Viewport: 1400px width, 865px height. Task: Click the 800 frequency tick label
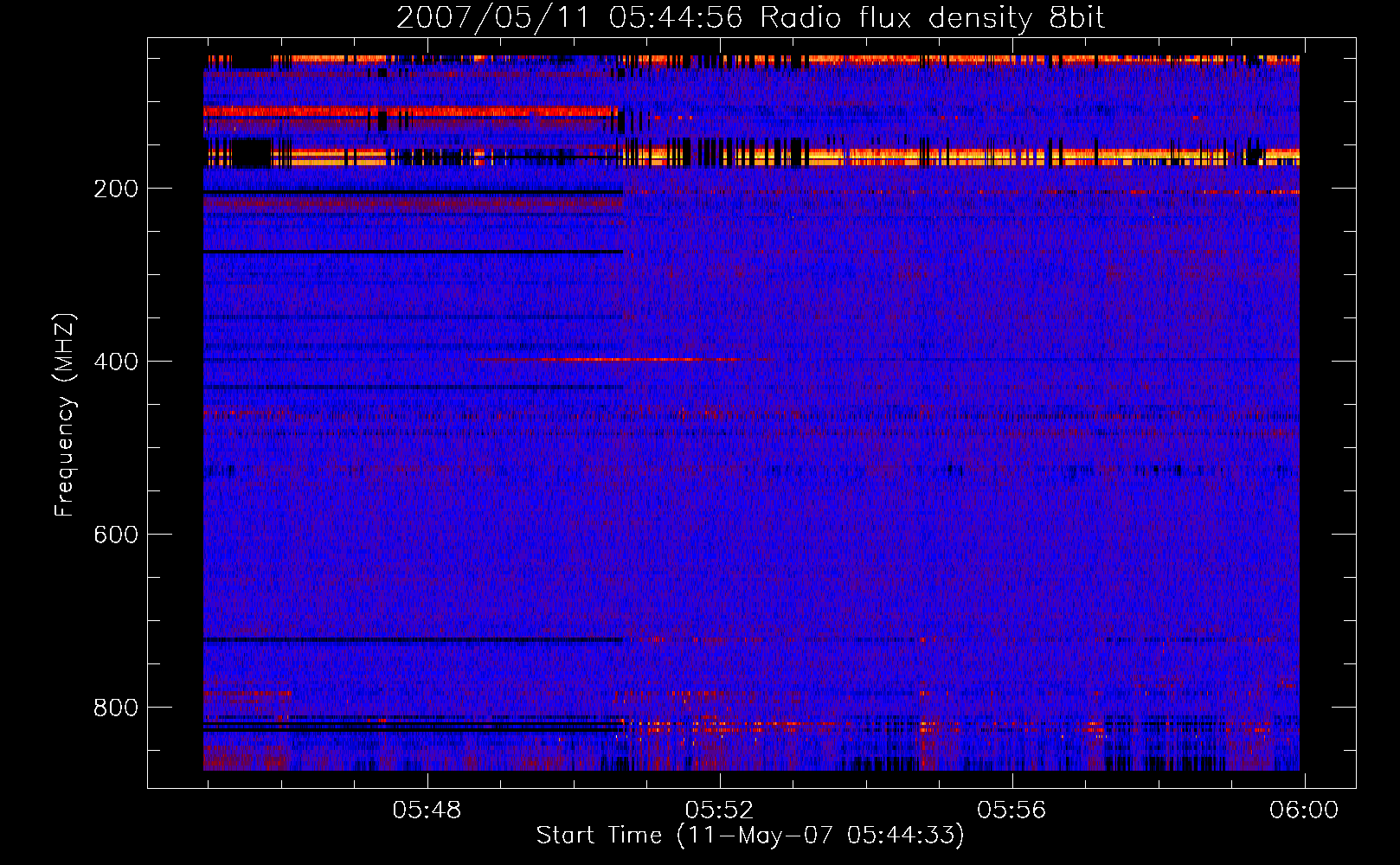tap(116, 708)
